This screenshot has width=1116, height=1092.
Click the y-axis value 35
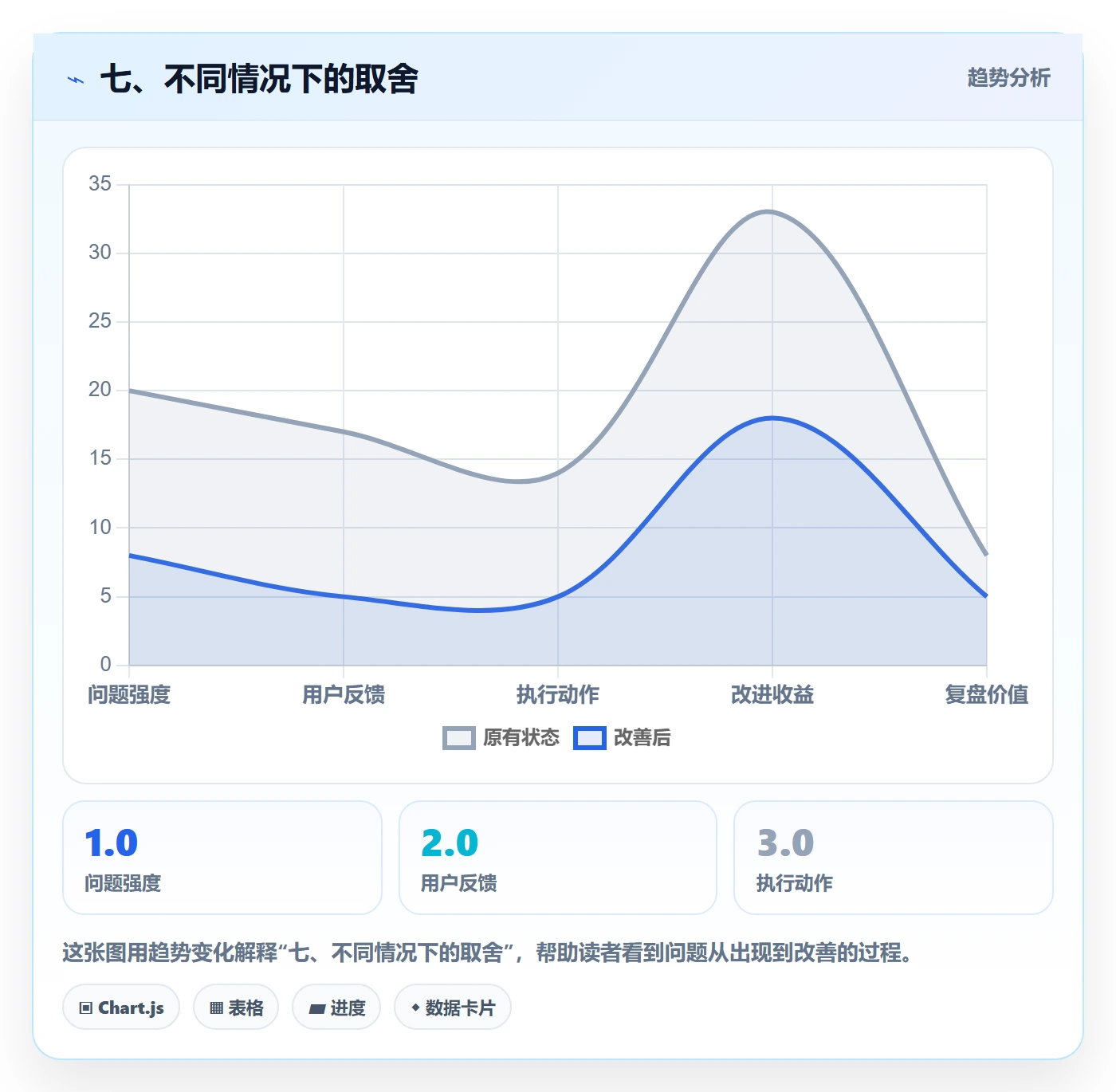pyautogui.click(x=100, y=184)
